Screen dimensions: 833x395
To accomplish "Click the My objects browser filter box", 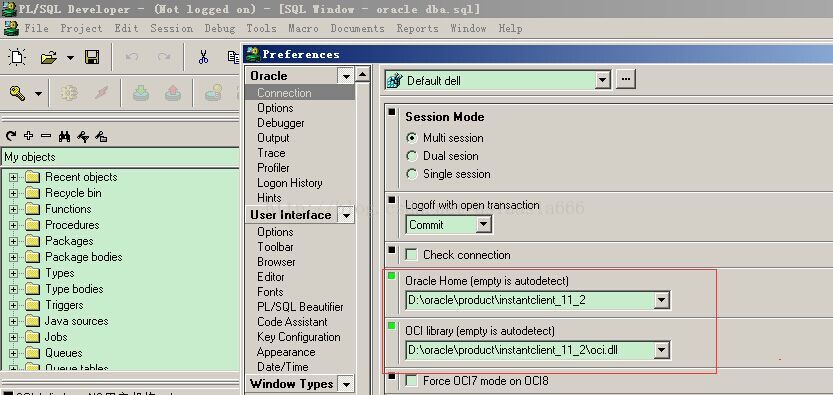I will click(121, 157).
